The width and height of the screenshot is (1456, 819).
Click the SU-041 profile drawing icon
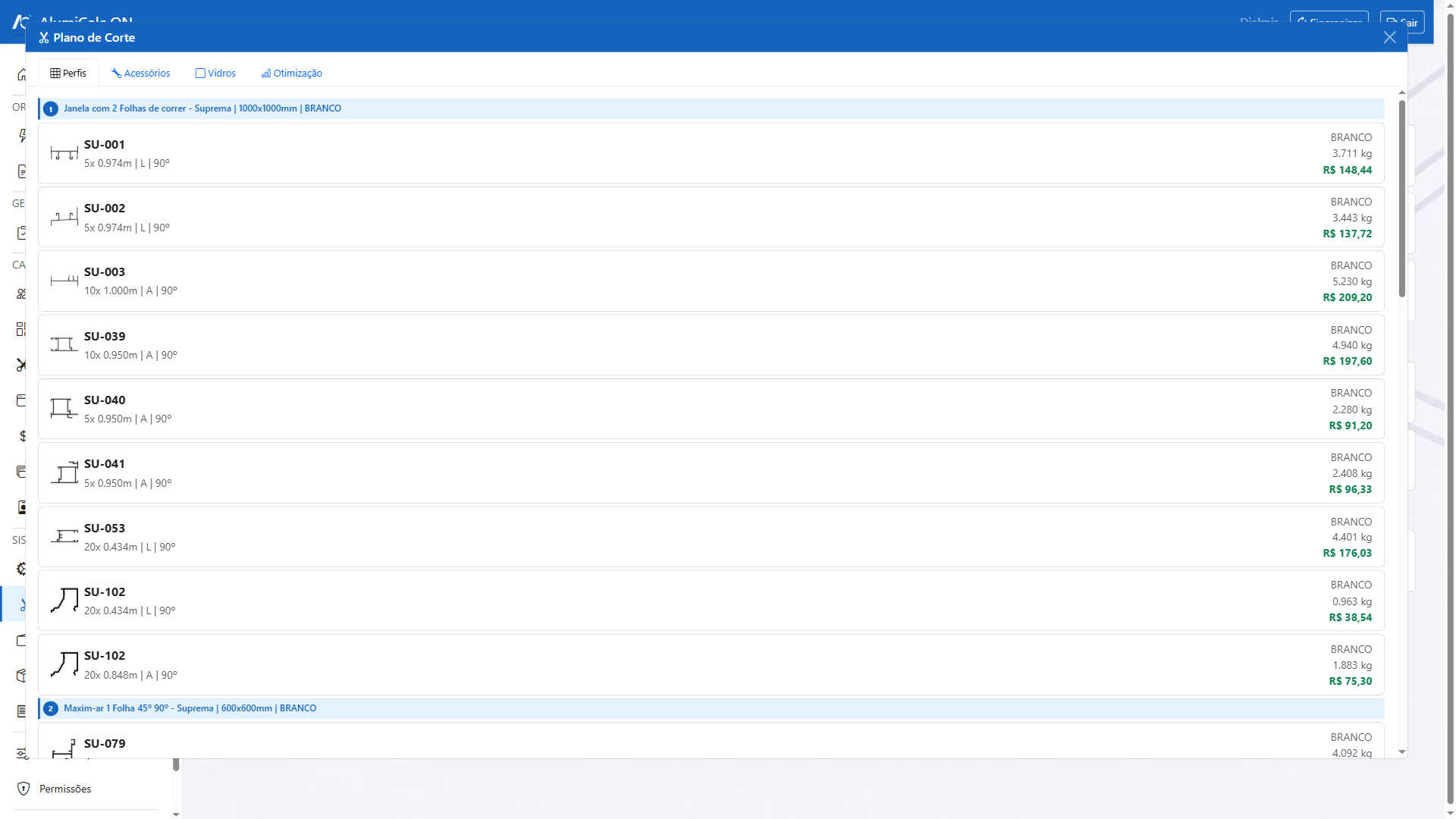tap(64, 473)
